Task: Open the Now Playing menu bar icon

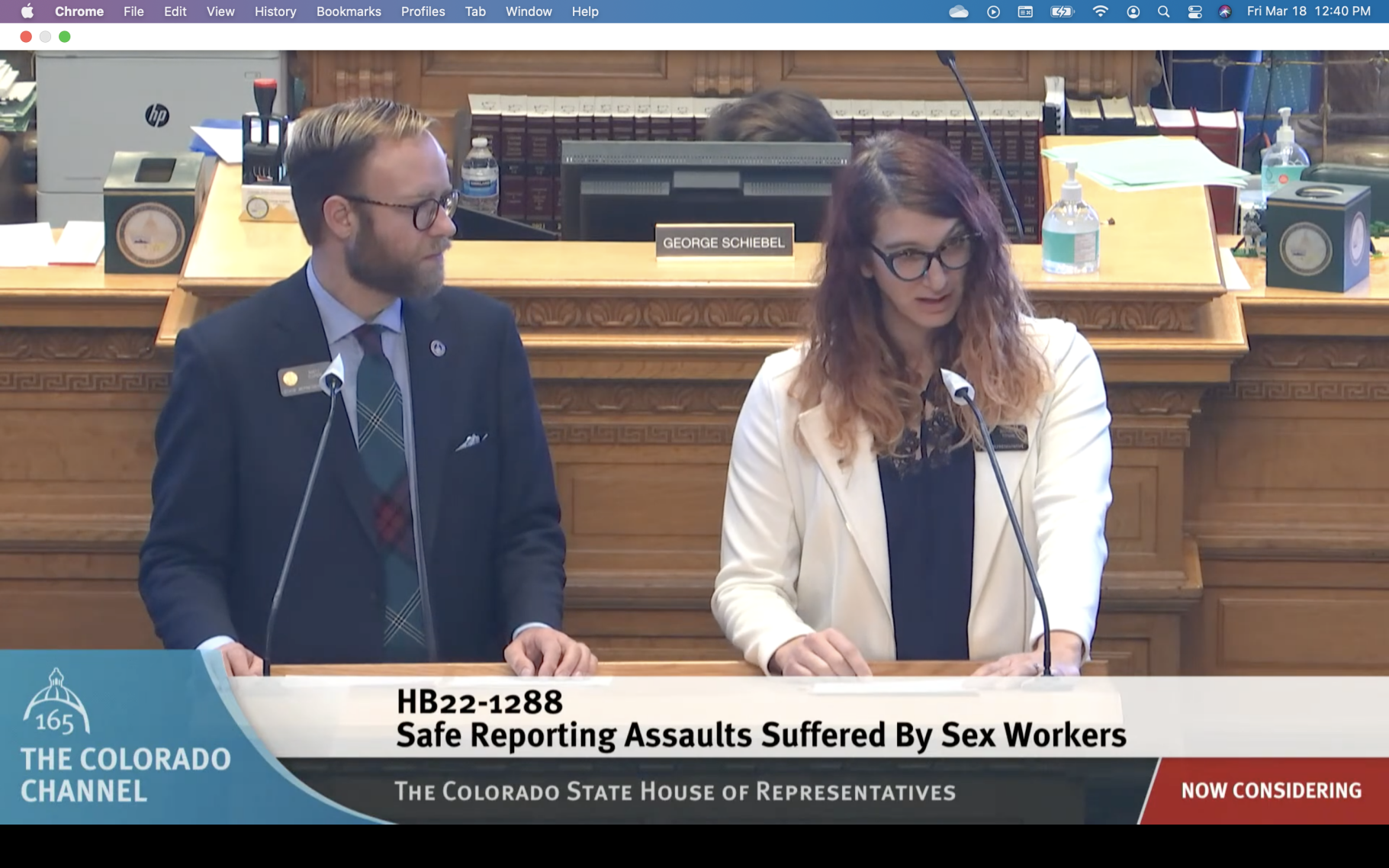Action: (x=993, y=11)
